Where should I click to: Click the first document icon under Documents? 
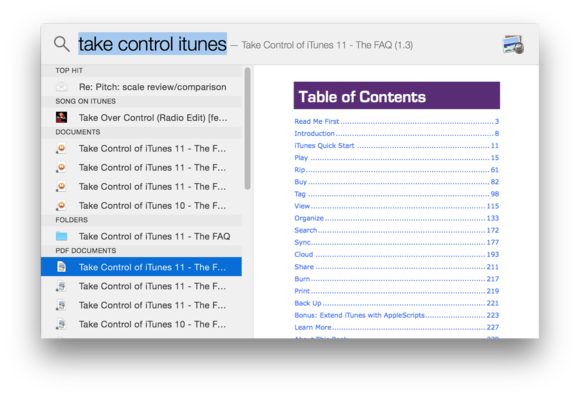(x=61, y=148)
